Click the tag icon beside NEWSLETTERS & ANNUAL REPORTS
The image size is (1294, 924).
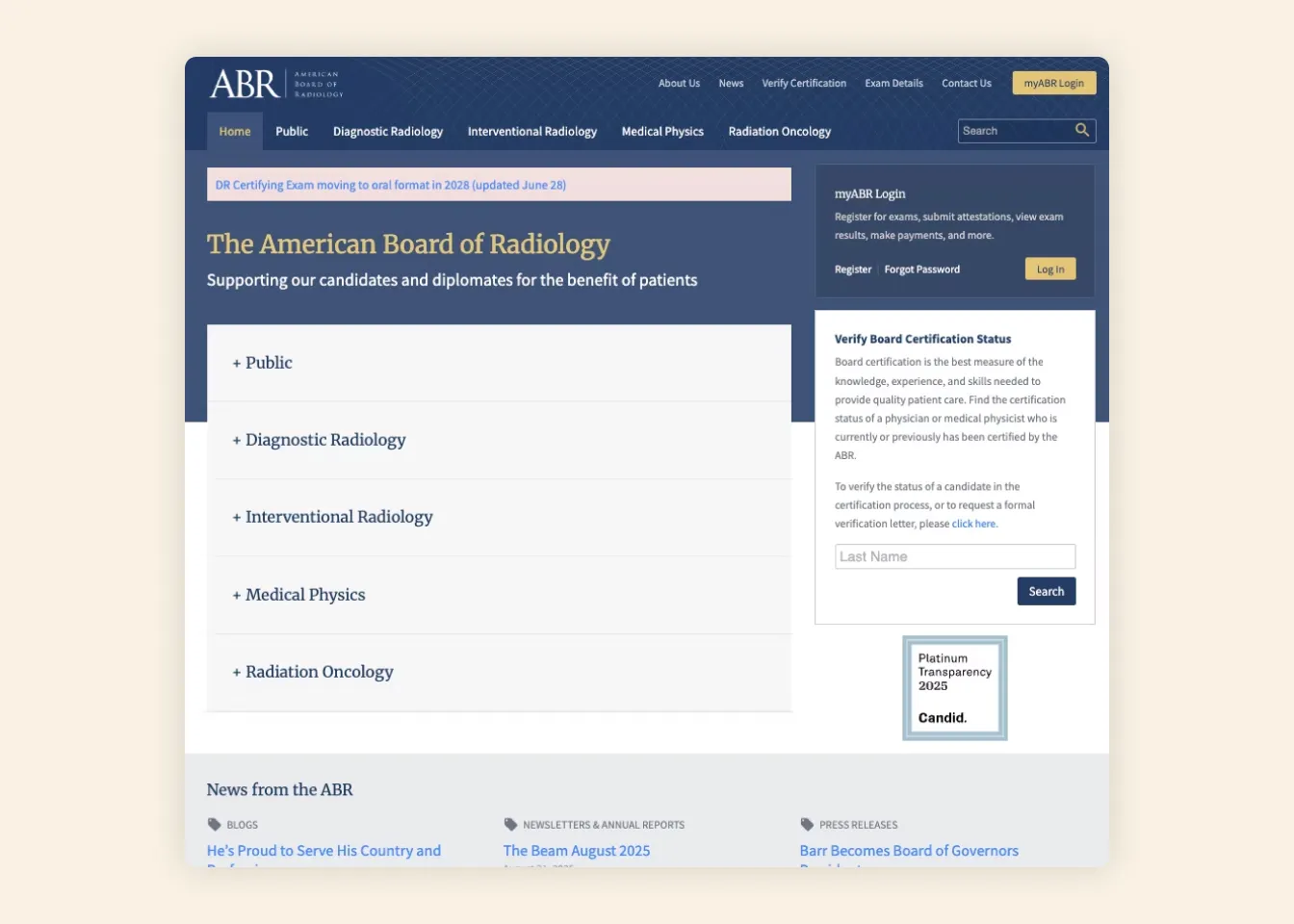[x=510, y=824]
